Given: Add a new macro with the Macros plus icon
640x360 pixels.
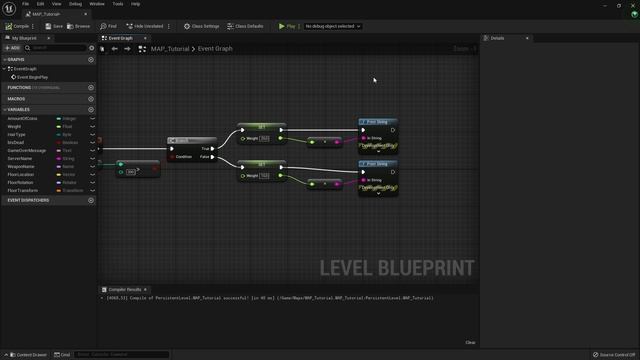Looking at the screenshot, I should 91,99.
